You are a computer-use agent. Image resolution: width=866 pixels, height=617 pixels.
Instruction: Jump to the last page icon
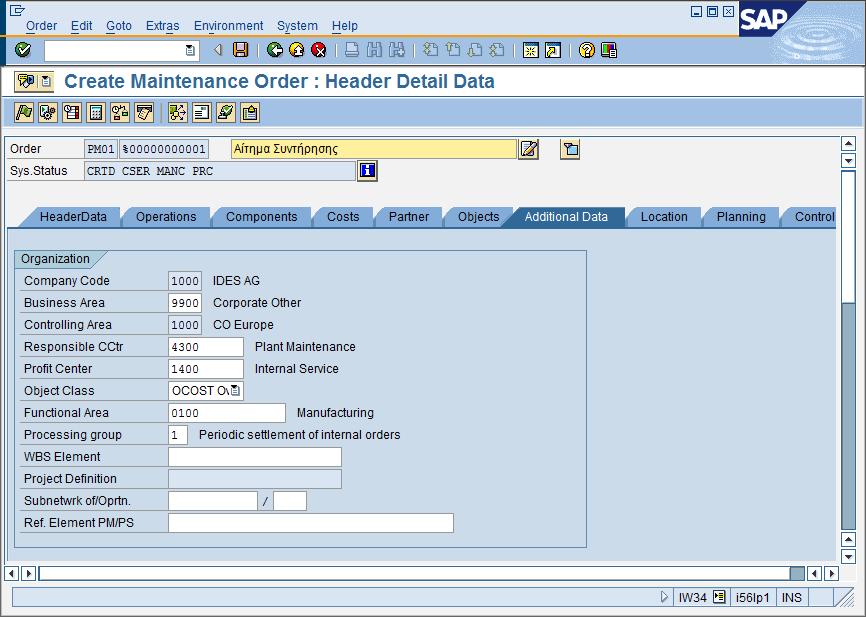pos(497,50)
